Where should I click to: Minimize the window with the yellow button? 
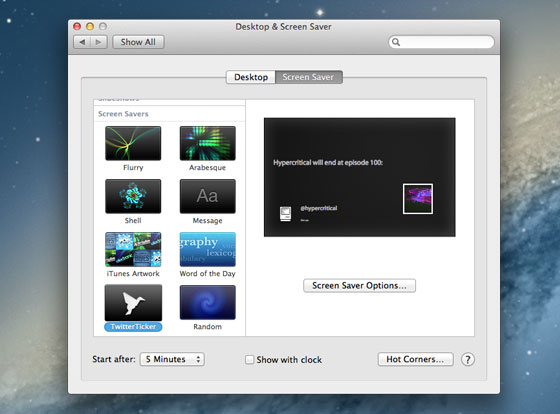(x=90, y=26)
